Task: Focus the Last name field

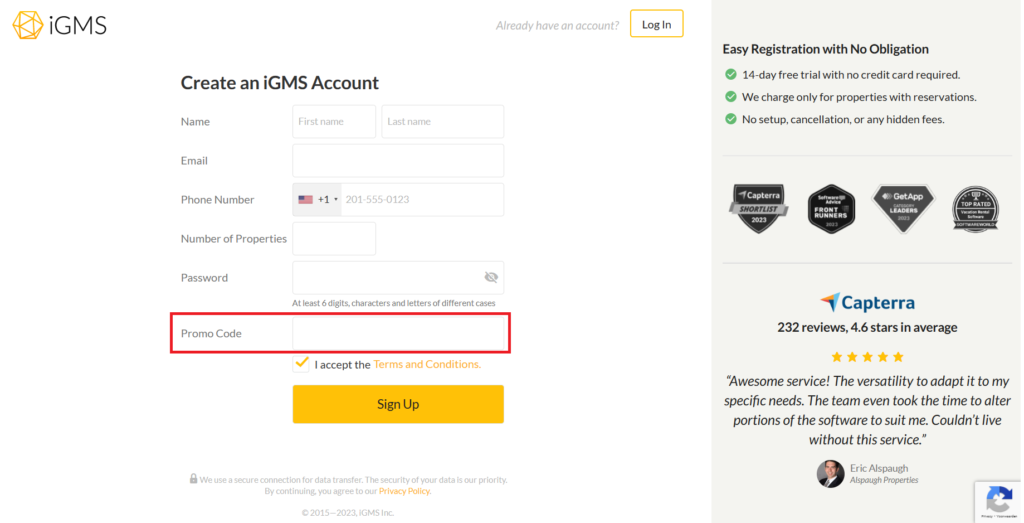Action: (x=442, y=121)
